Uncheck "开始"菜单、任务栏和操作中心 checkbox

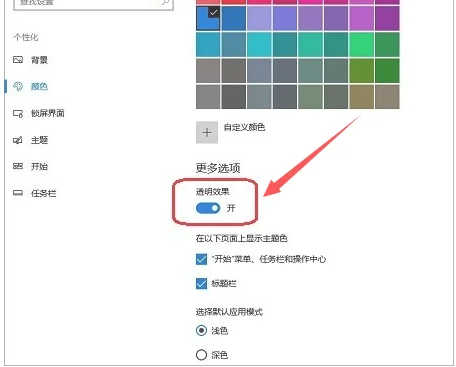(x=201, y=259)
